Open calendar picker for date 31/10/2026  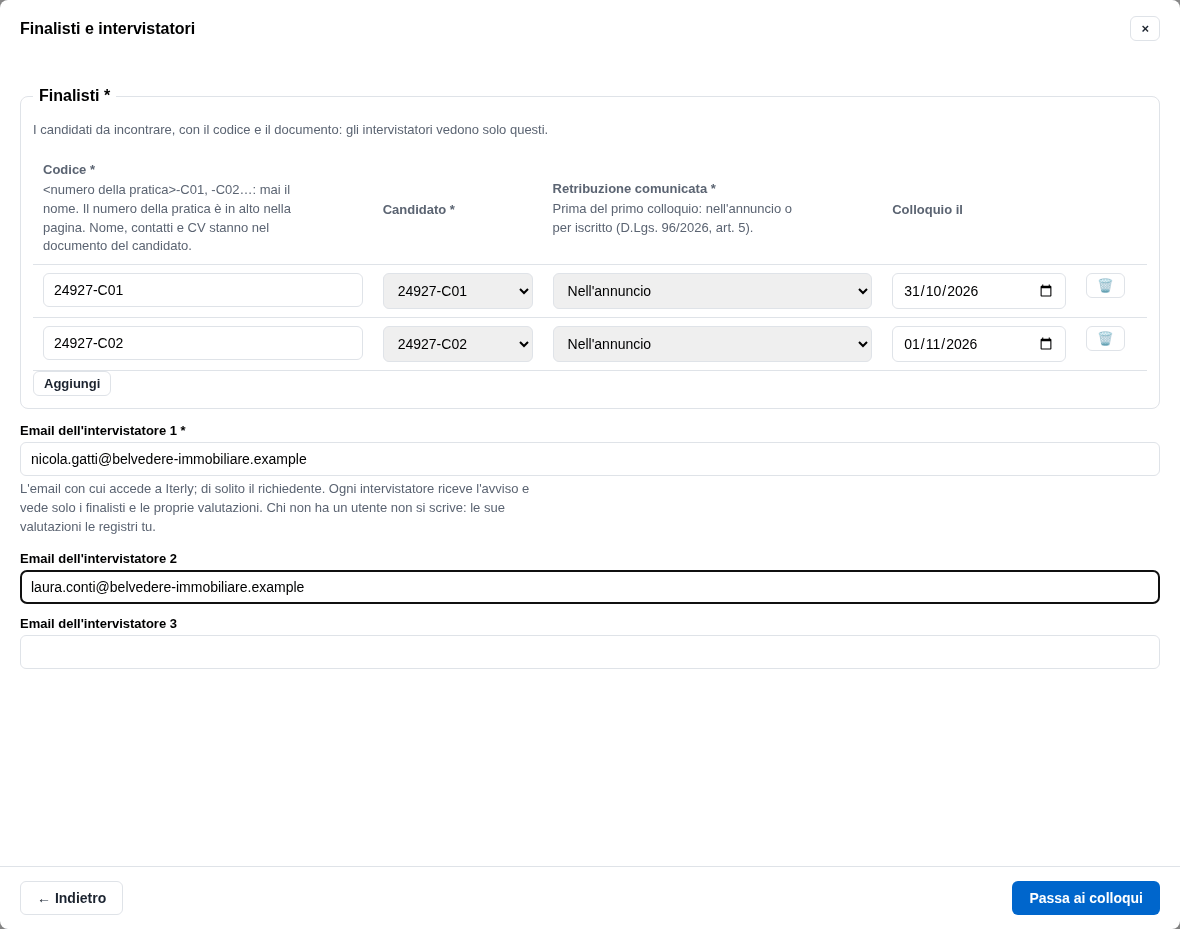1045,291
